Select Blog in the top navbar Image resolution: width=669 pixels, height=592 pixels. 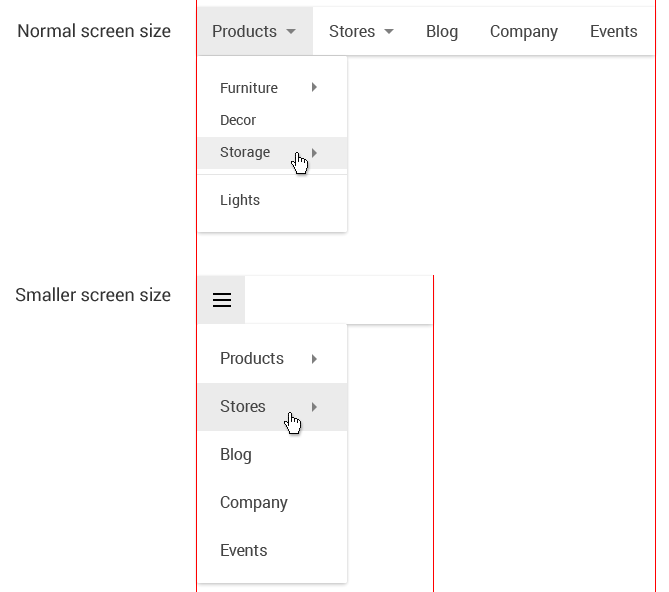click(x=442, y=32)
